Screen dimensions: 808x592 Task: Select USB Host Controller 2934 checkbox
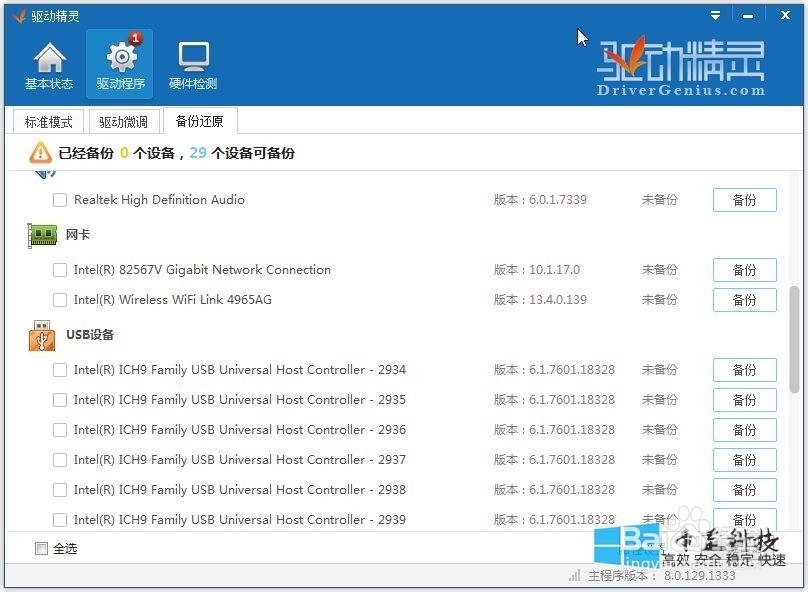(x=58, y=369)
